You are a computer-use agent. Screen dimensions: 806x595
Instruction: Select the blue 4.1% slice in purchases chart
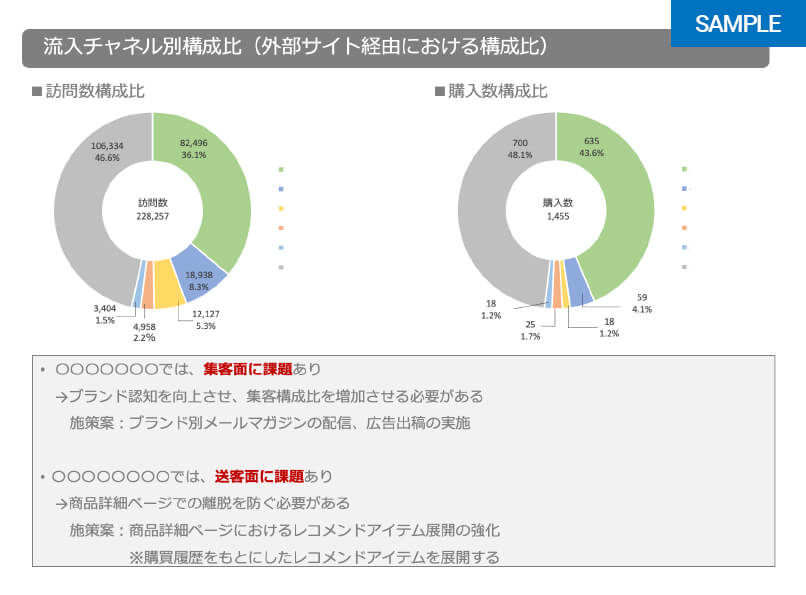pyautogui.click(x=580, y=283)
